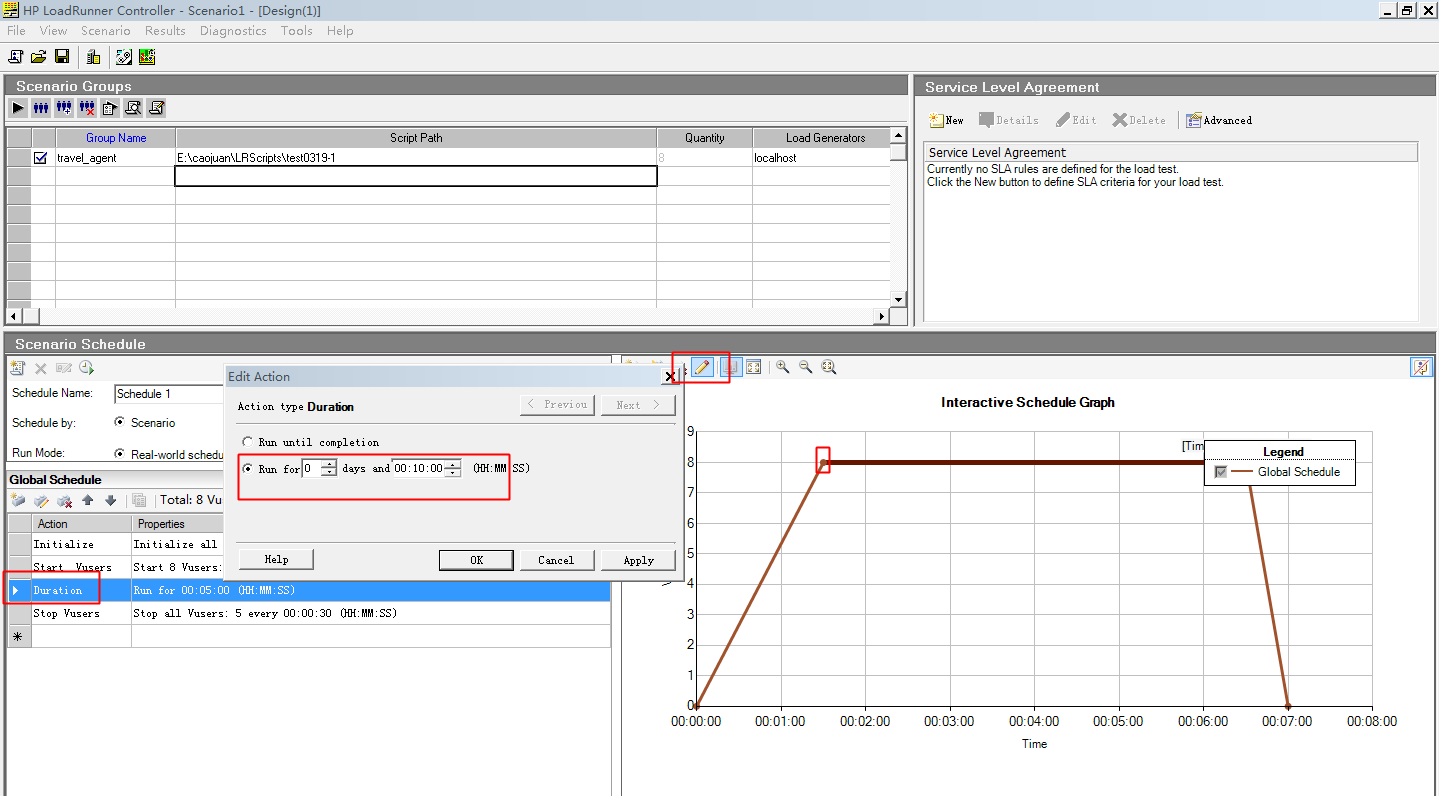Click the time spinner next to 00:10:00
1439x796 pixels.
(x=453, y=468)
